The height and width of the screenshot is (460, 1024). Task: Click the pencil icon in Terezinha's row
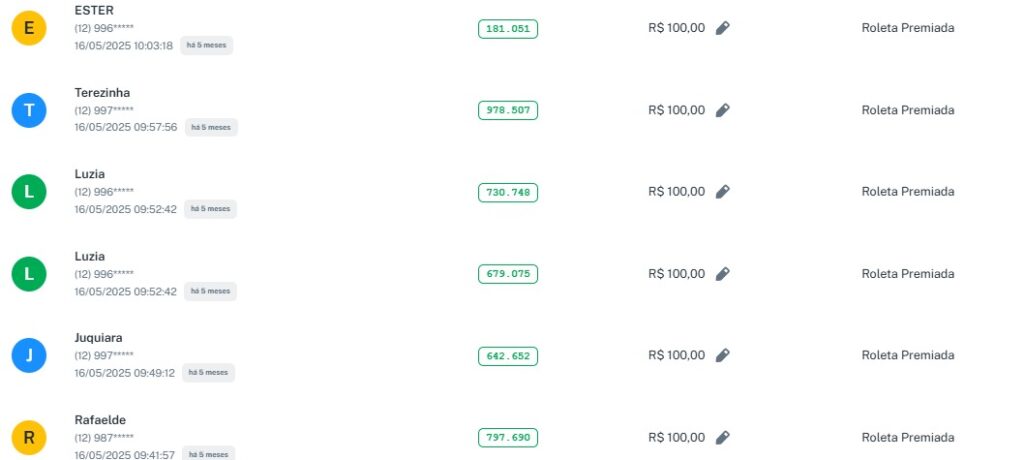723,110
